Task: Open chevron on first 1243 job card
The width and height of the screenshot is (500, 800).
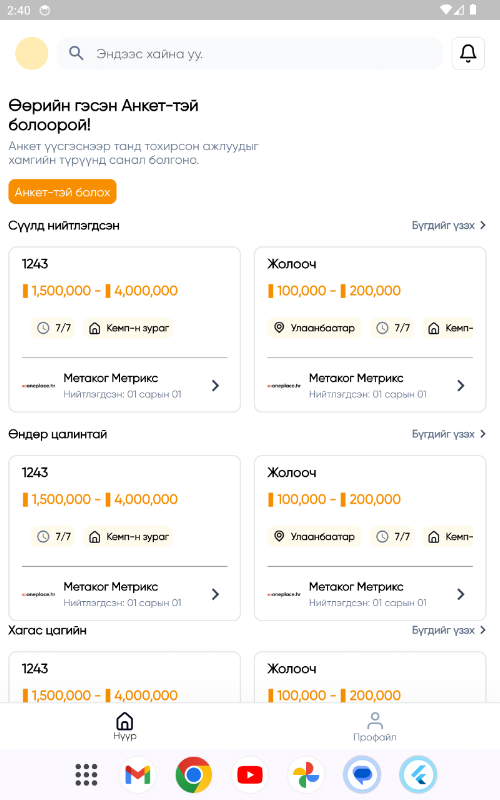Action: pos(215,386)
